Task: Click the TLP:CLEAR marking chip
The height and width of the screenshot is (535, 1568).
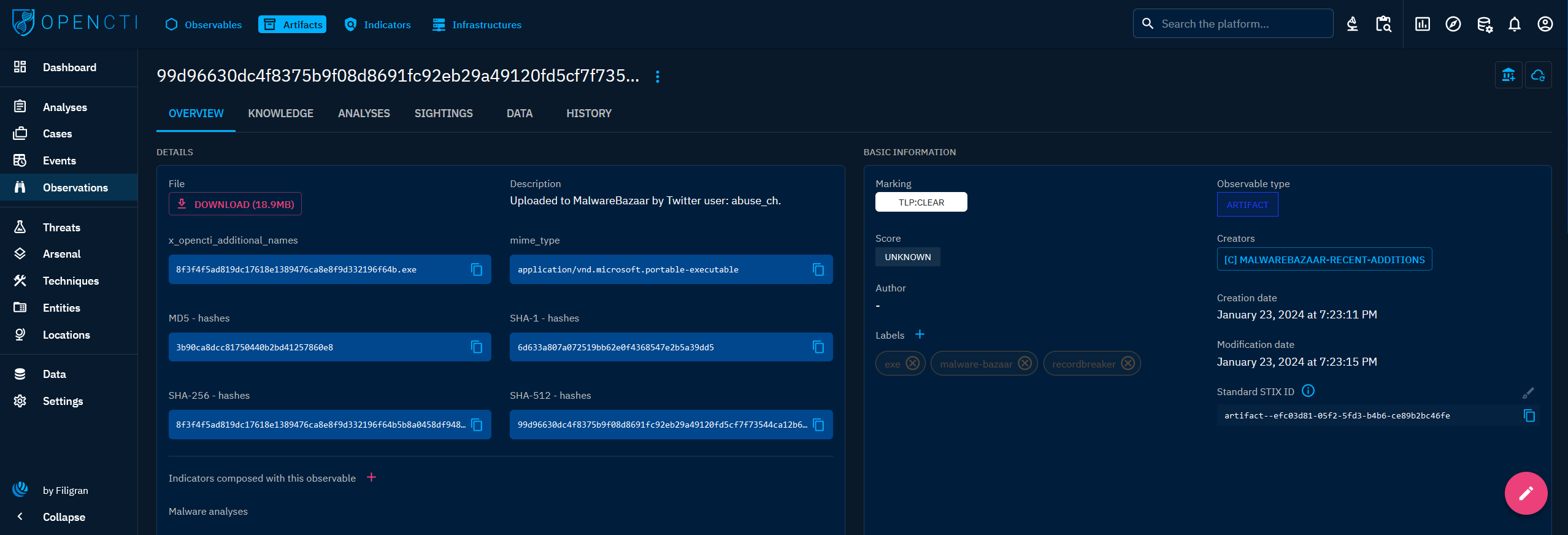Action: 921,202
